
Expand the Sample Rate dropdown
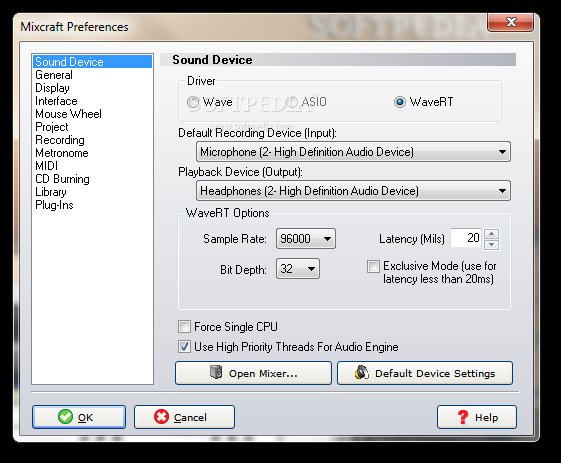[x=306, y=239]
